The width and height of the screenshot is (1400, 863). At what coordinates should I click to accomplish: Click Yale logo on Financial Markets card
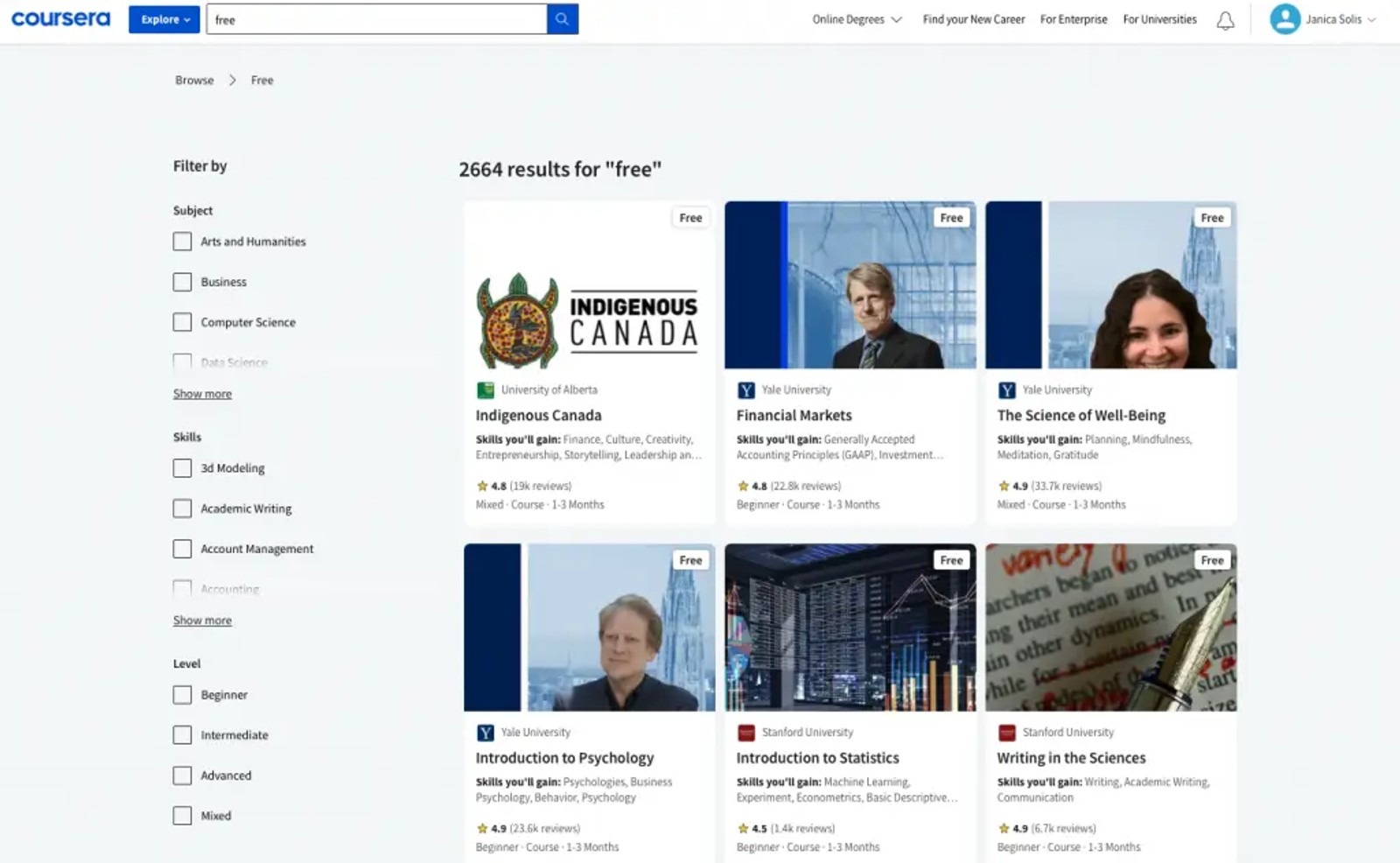click(745, 390)
